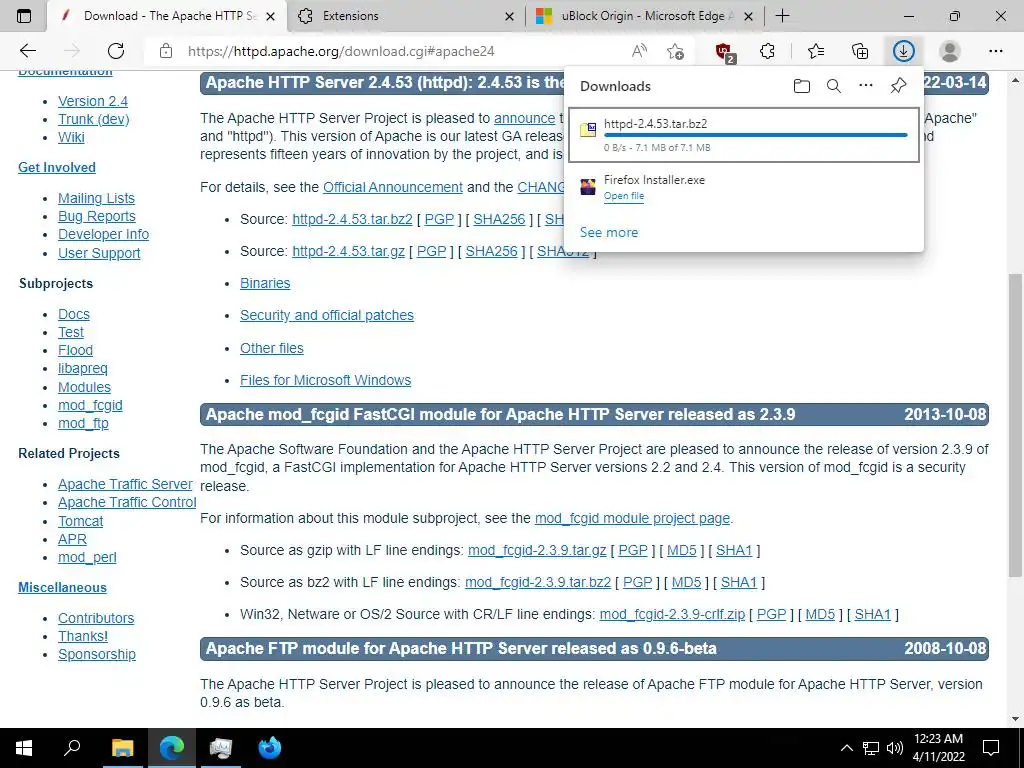1024x768 pixels.
Task: Click MD5 link for mod_fcgid-2.3.9.tar.bz2
Action: pyautogui.click(x=686, y=583)
